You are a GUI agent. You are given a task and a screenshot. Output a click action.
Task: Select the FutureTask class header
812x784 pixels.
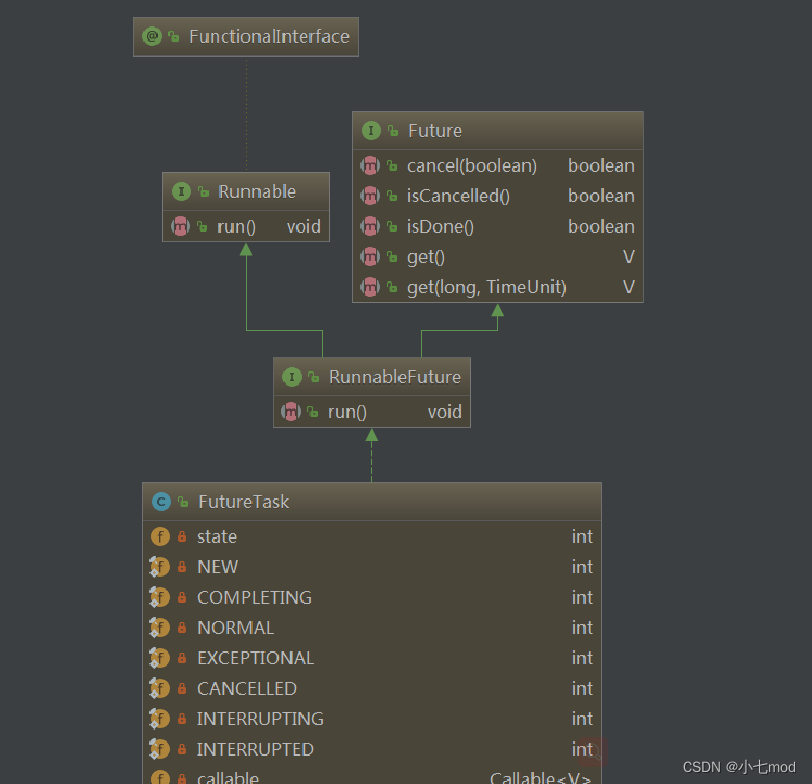372,501
